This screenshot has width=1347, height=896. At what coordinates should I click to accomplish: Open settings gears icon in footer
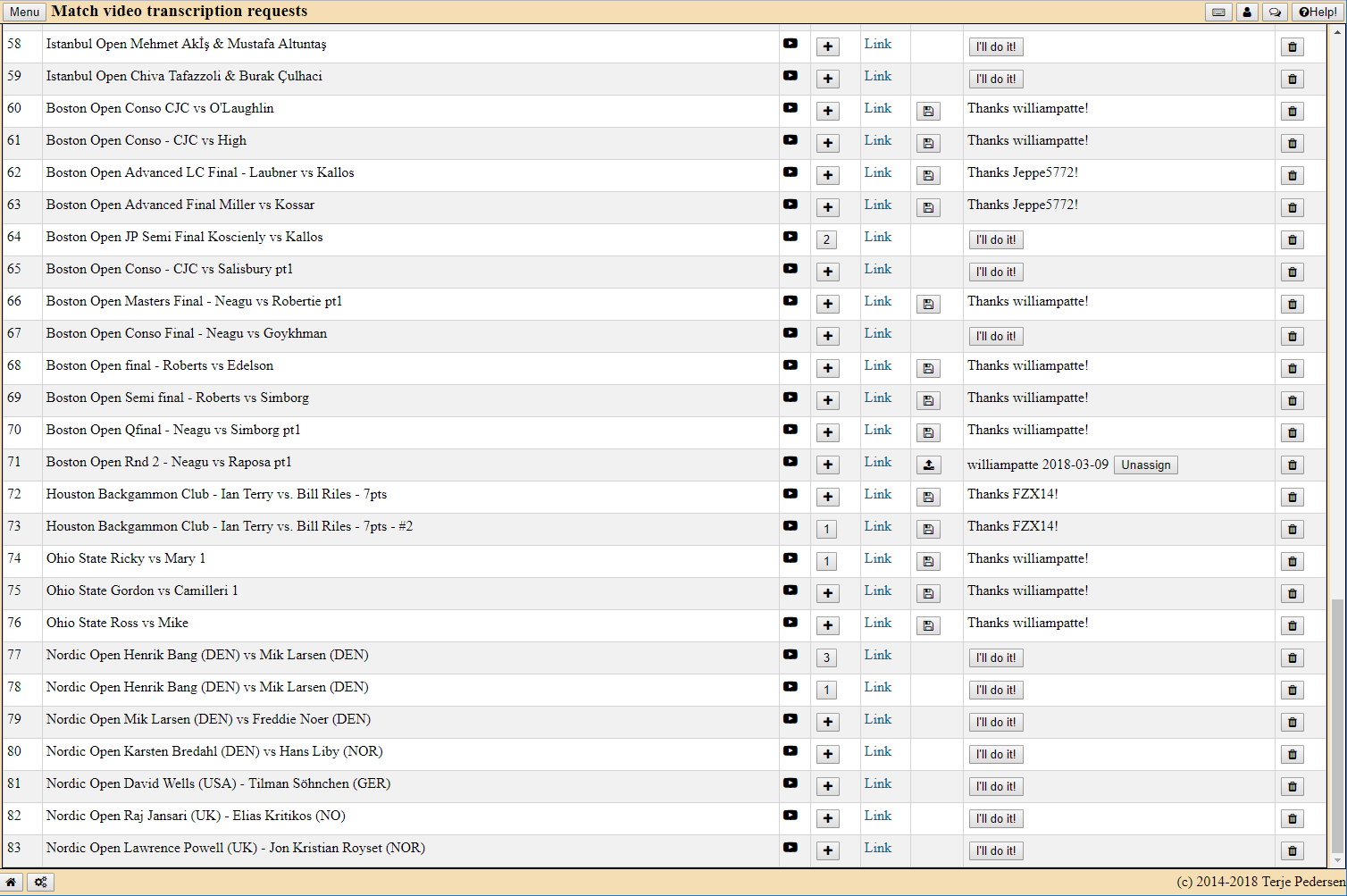click(40, 882)
